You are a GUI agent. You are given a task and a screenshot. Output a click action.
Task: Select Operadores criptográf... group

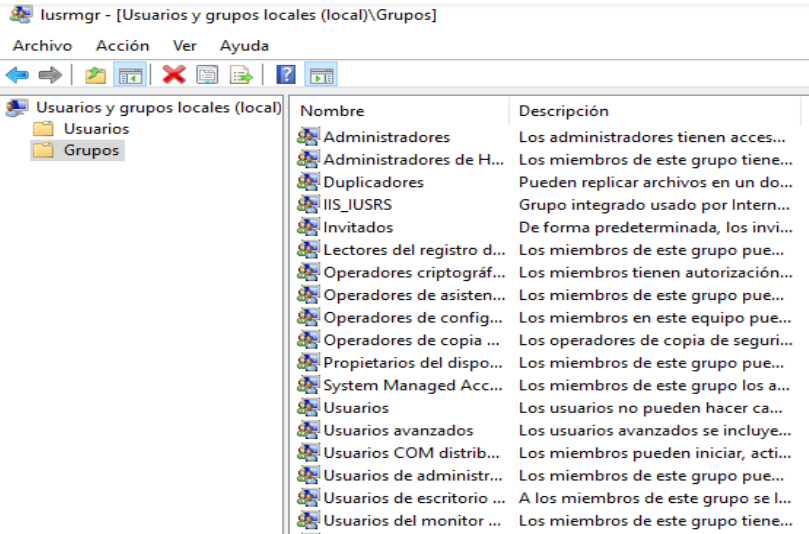[x=414, y=272]
